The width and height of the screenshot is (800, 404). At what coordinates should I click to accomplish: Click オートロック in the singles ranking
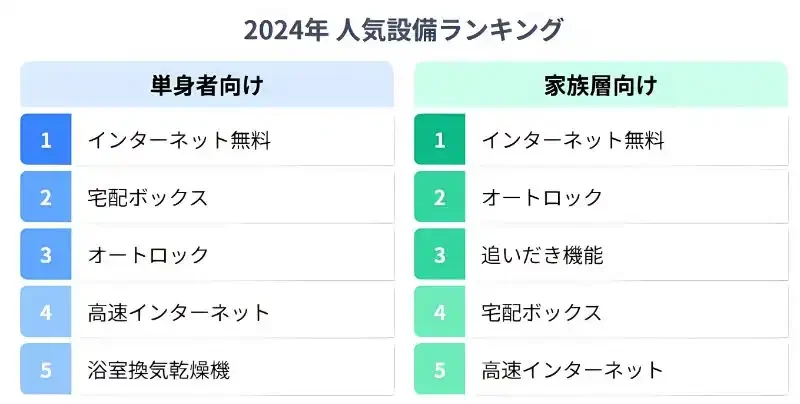(x=148, y=255)
